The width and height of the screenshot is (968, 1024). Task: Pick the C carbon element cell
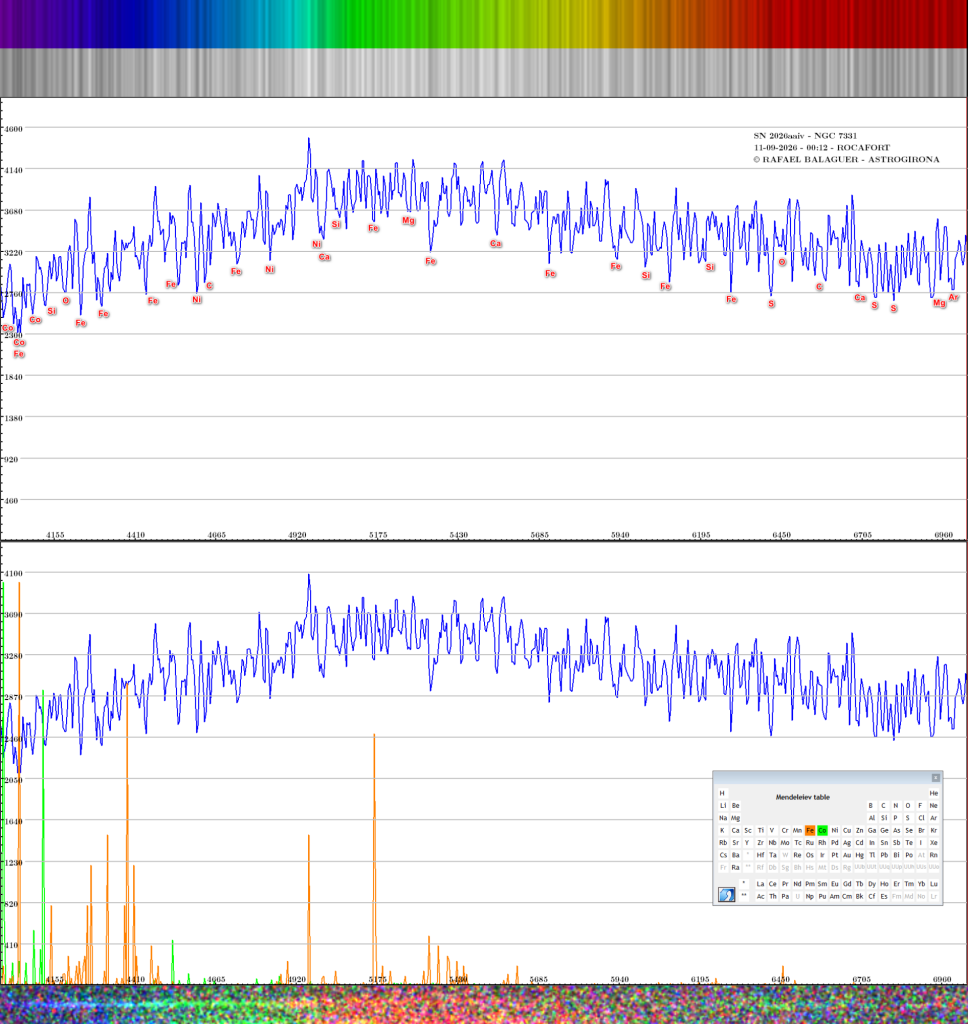pyautogui.click(x=884, y=806)
